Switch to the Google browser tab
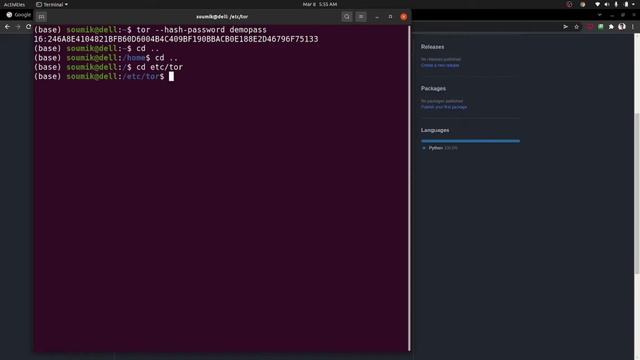The image size is (640, 360). [x=18, y=15]
